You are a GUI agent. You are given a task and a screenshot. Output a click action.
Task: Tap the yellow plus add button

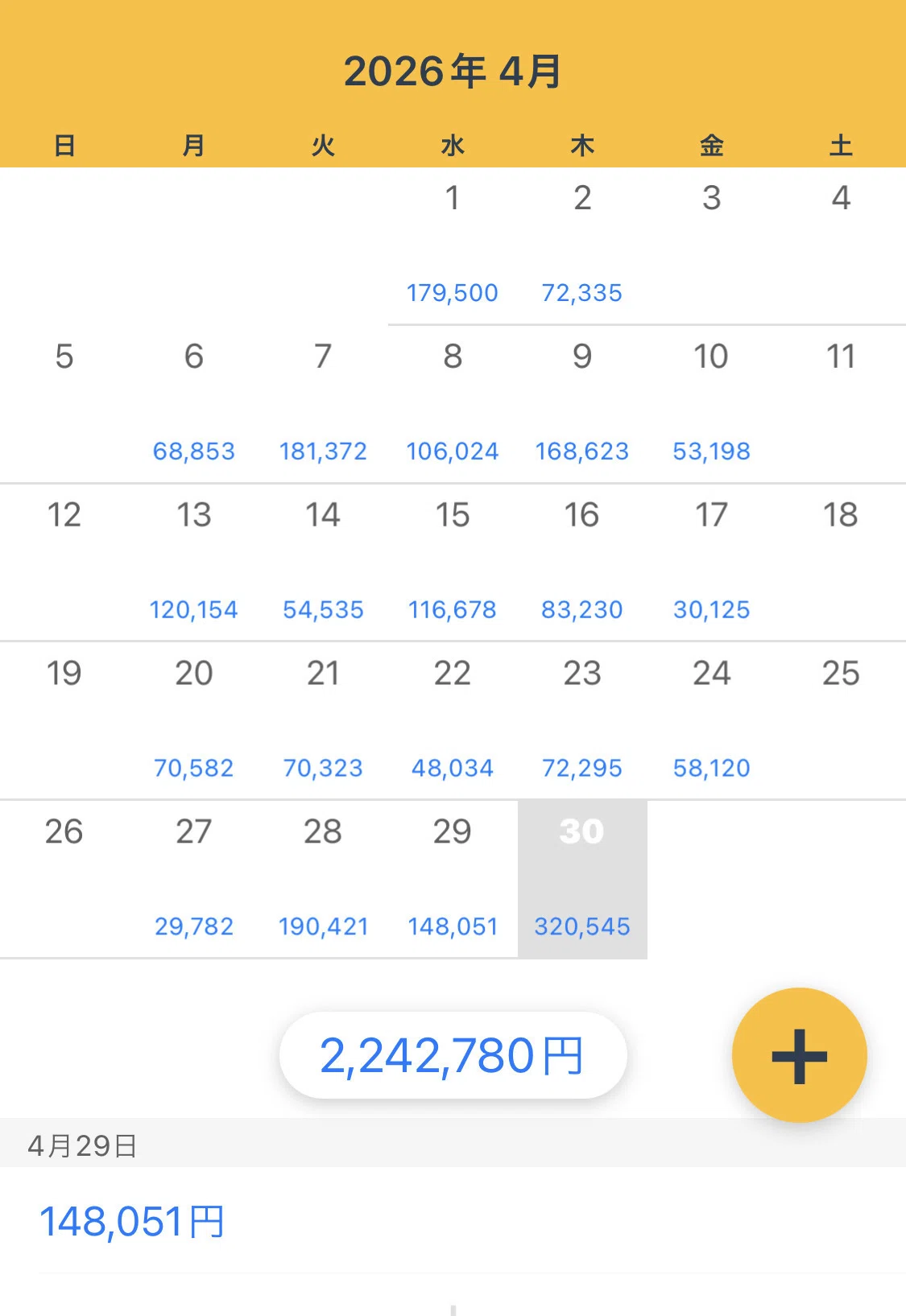[799, 1054]
